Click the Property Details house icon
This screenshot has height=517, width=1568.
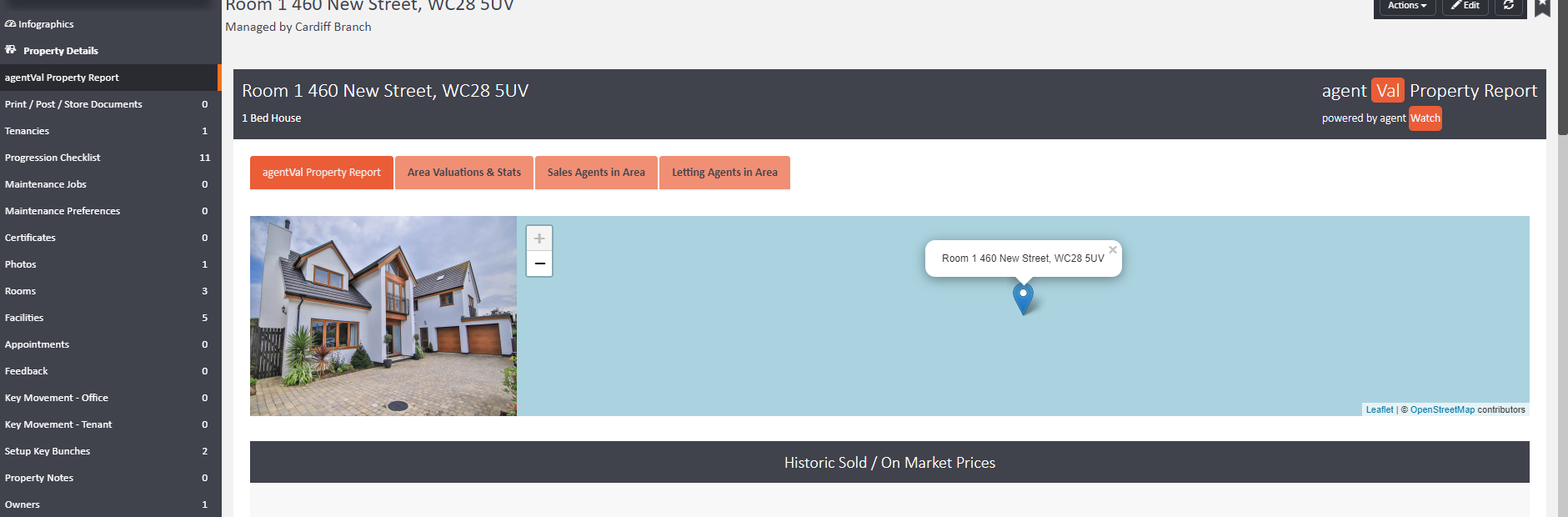click(11, 50)
